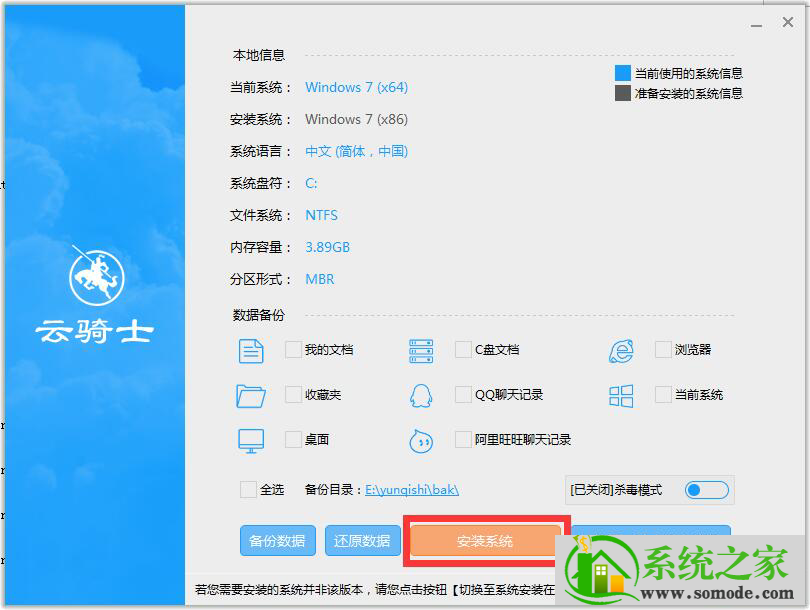Toggle the 杀毒模式 antivirus switch
Screen dimensions: 810x610
[706, 490]
